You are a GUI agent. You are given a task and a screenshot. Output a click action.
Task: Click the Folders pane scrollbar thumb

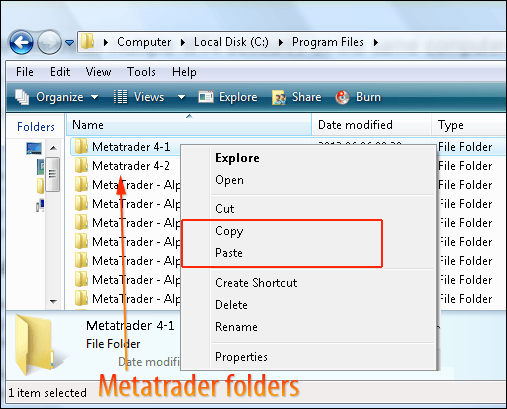click(x=52, y=174)
